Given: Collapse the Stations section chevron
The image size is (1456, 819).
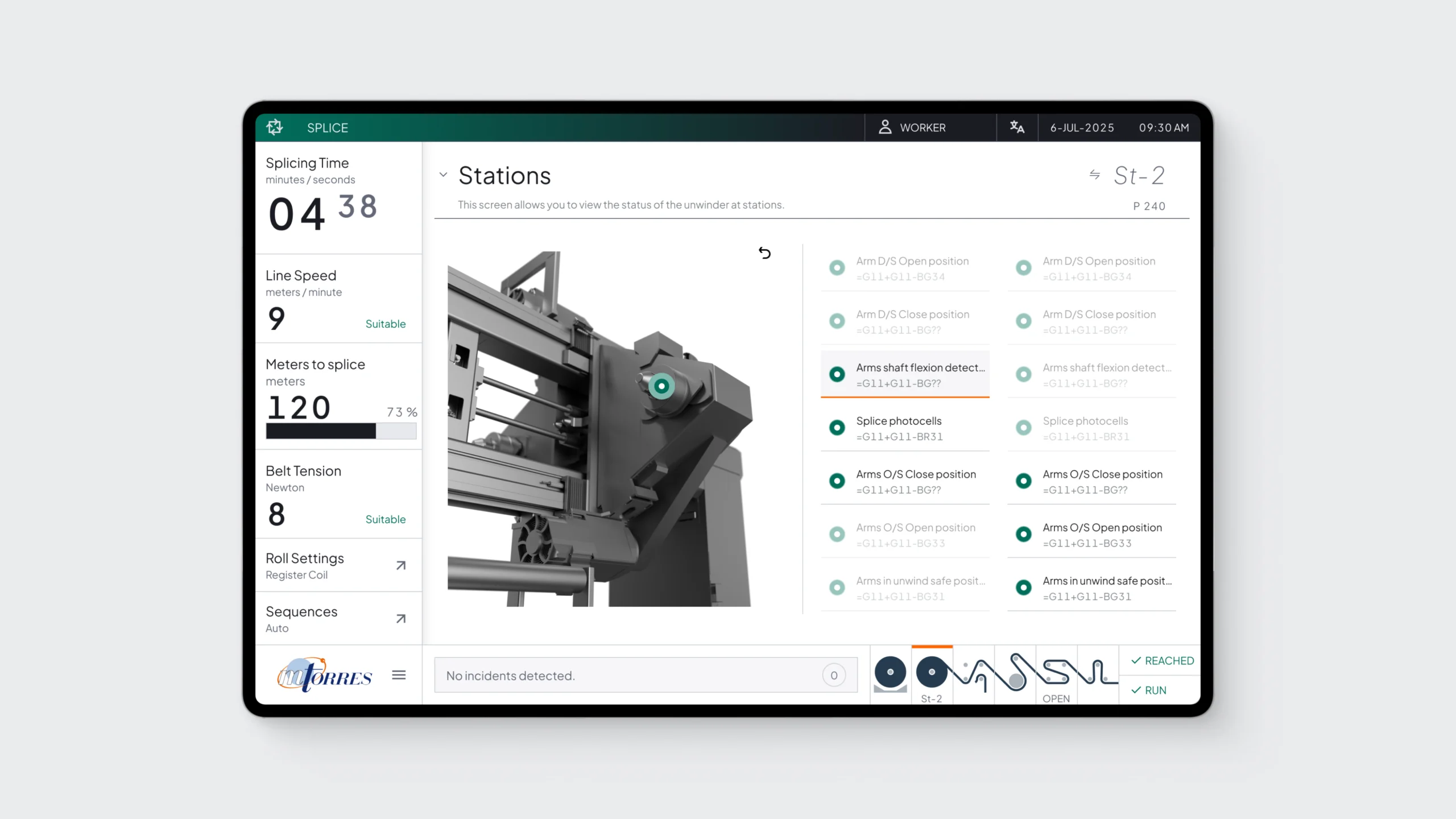Looking at the screenshot, I should coord(443,175).
